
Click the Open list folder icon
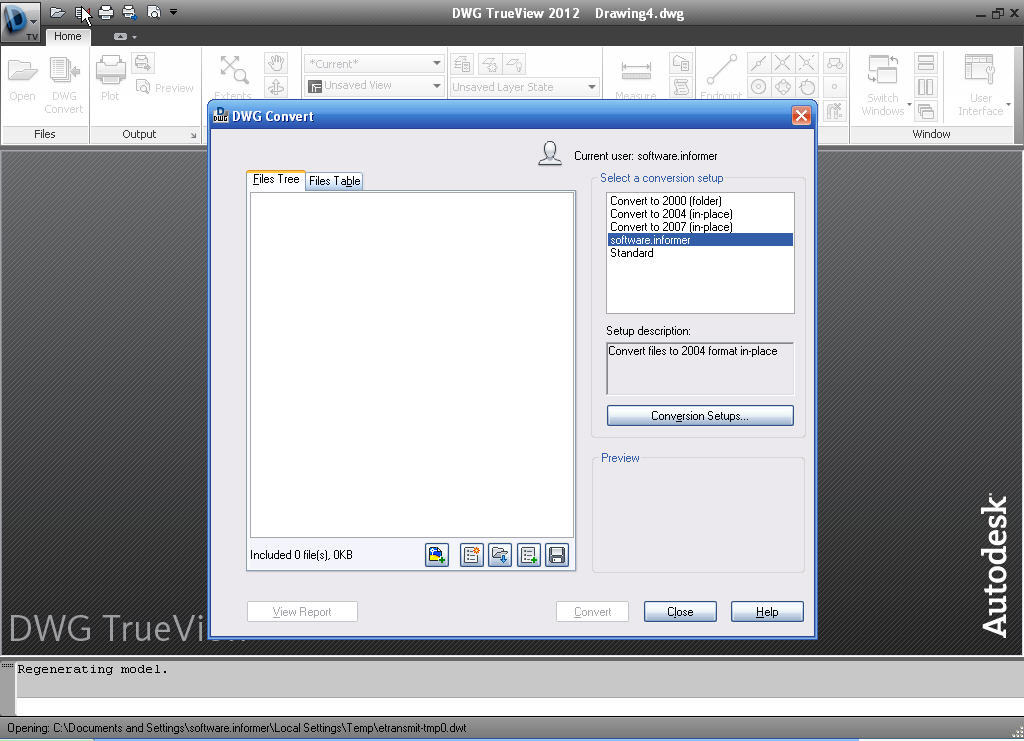[500, 555]
